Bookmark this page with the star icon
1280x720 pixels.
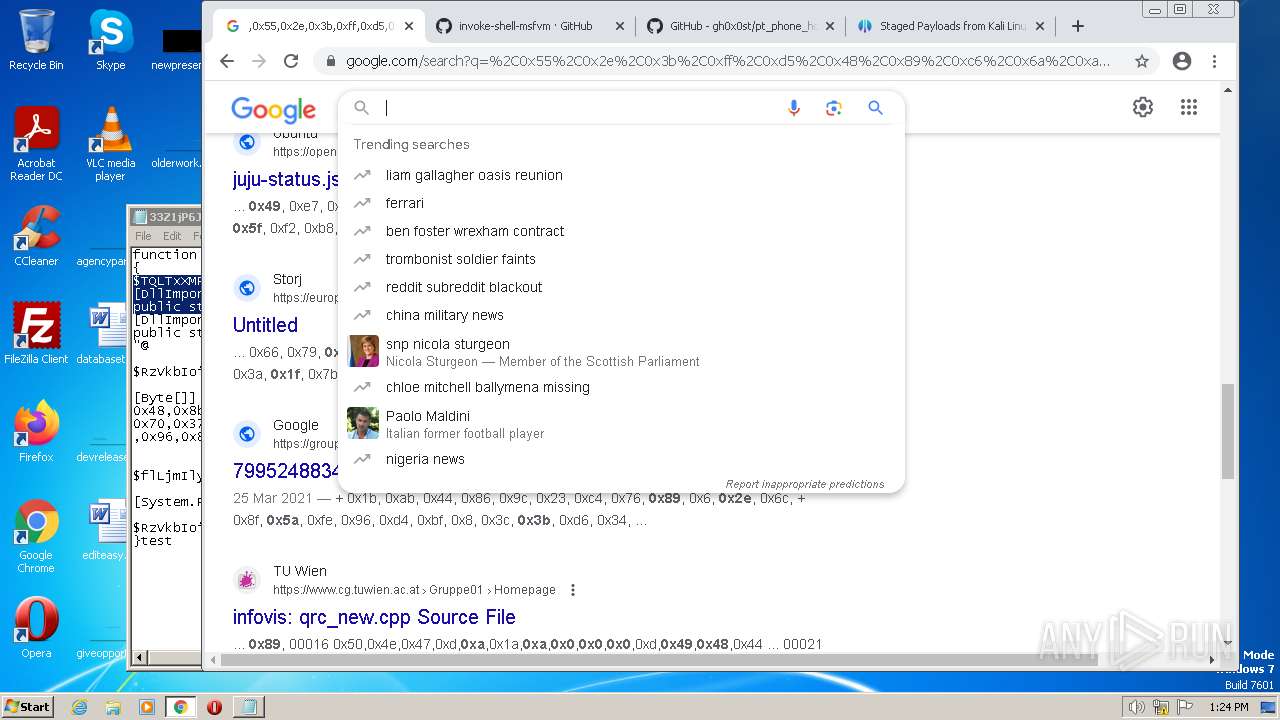1141,61
